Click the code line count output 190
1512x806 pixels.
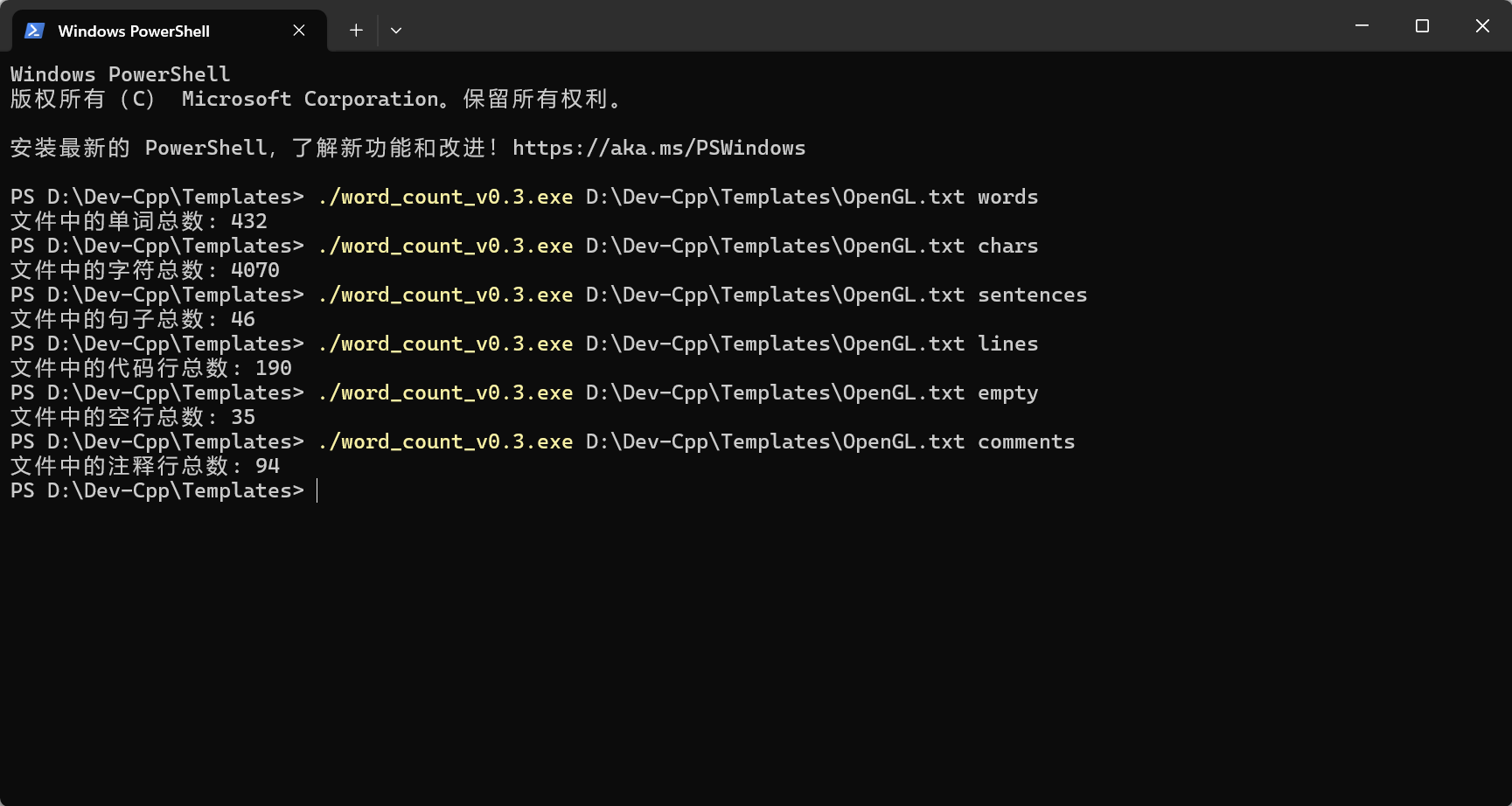click(274, 369)
